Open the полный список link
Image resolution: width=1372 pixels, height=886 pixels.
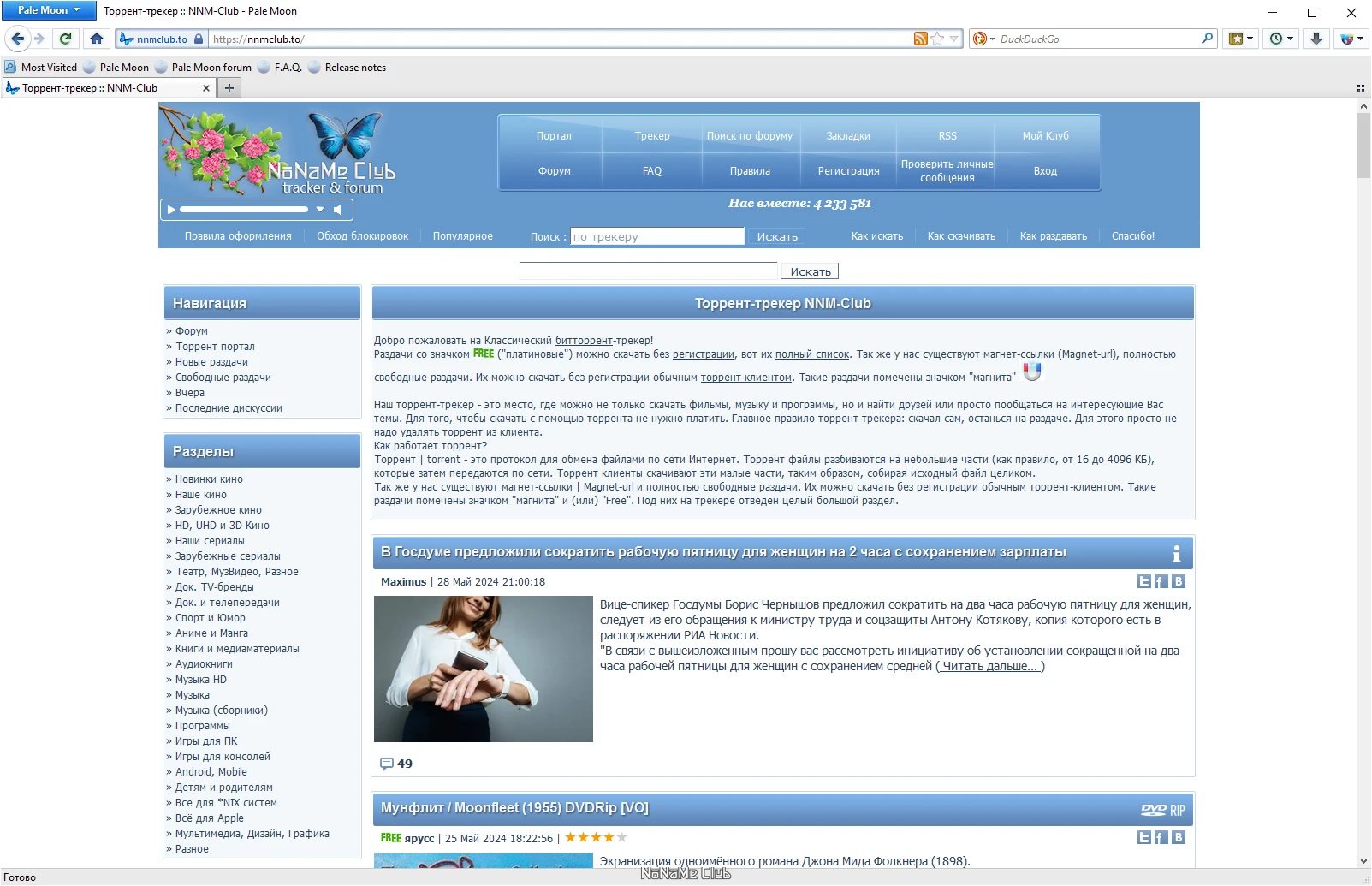[812, 354]
